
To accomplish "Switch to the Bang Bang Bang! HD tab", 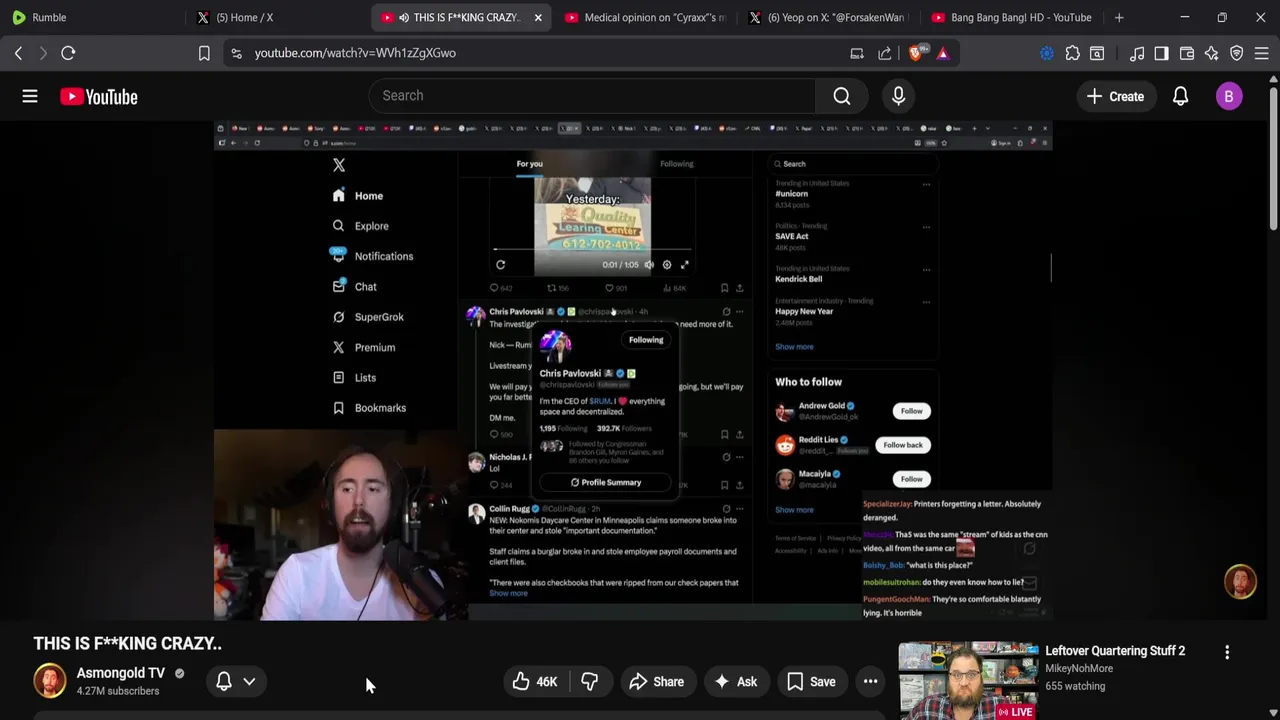I will pyautogui.click(x=1012, y=17).
